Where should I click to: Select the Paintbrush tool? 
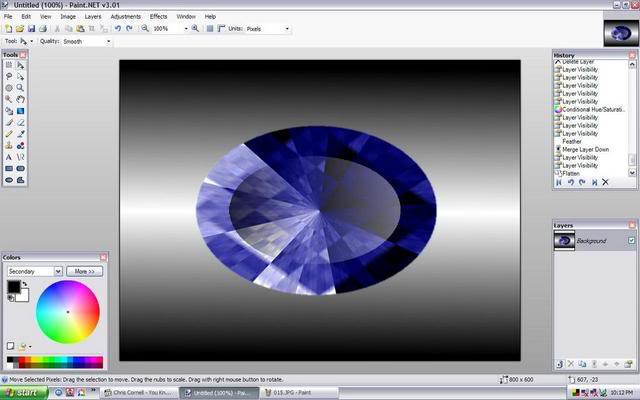click(9, 122)
